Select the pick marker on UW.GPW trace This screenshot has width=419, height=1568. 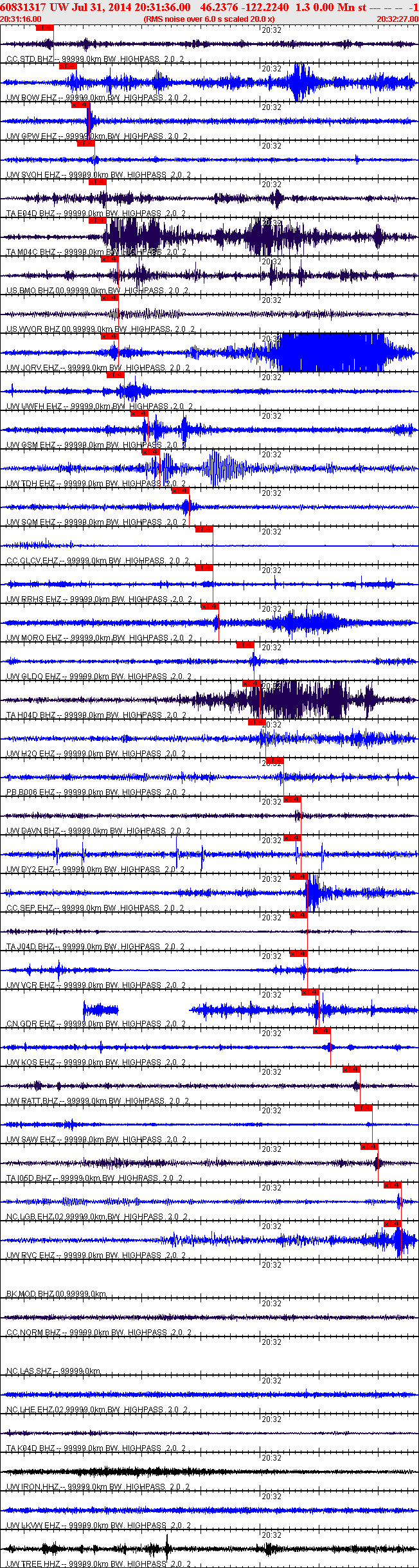coord(80,105)
